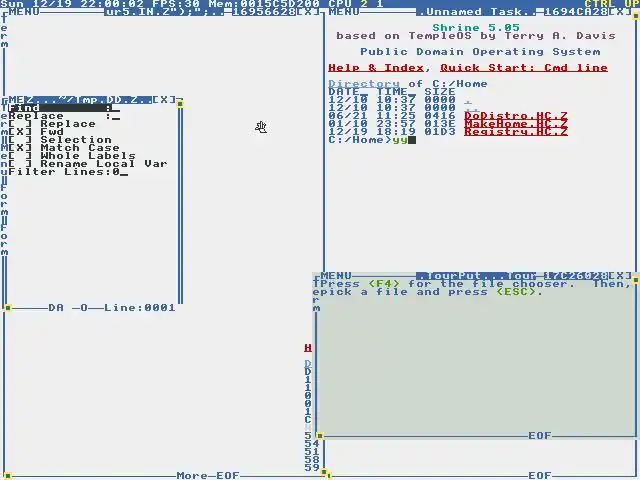Click the Replace text field
The height and width of the screenshot is (480, 640).
pos(64,116)
